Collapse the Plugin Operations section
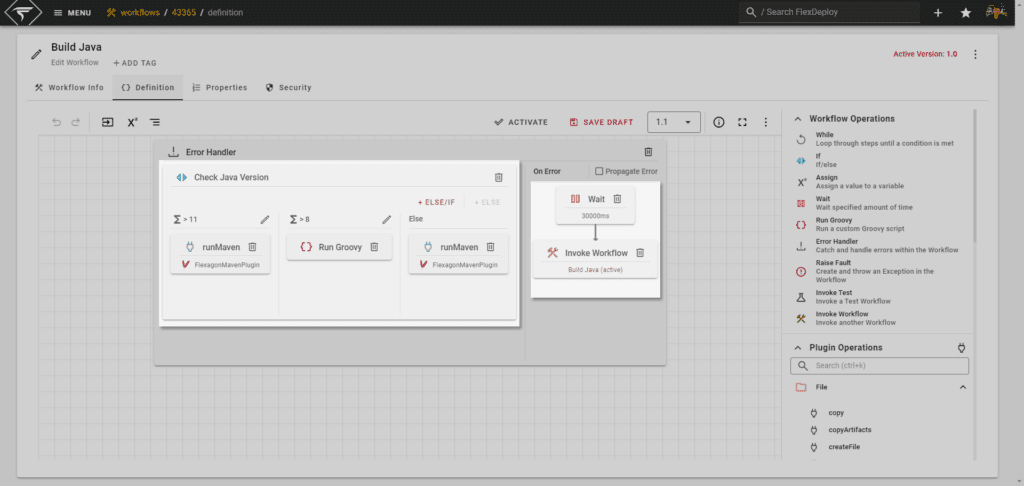The height and width of the screenshot is (486, 1024). [797, 348]
